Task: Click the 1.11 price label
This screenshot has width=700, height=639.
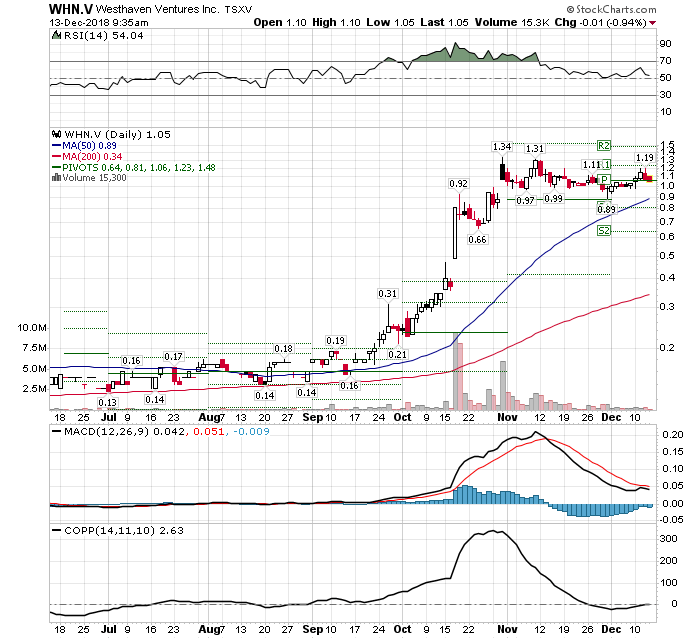Action: (592, 165)
